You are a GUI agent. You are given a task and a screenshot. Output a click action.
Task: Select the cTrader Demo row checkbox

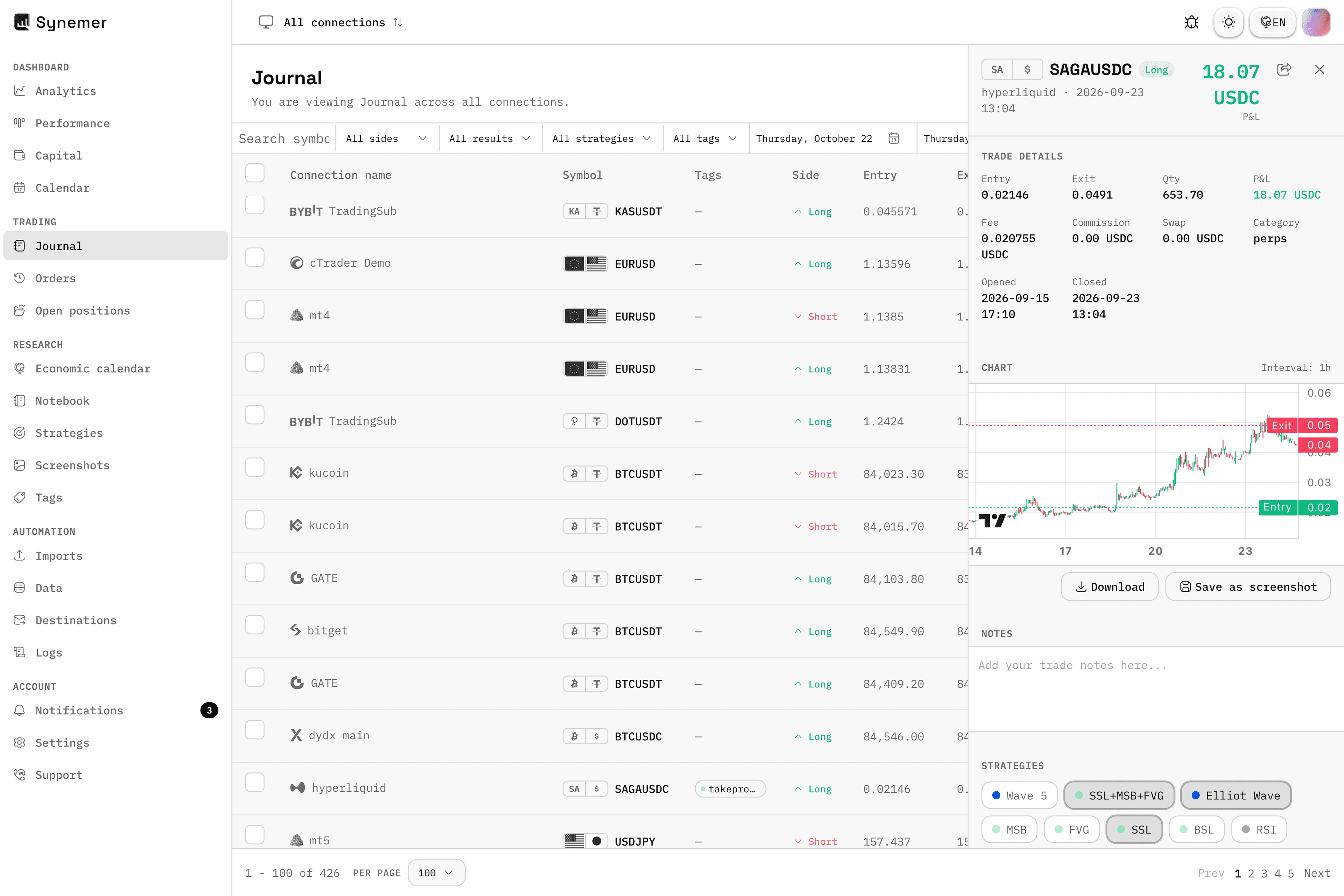click(x=255, y=257)
